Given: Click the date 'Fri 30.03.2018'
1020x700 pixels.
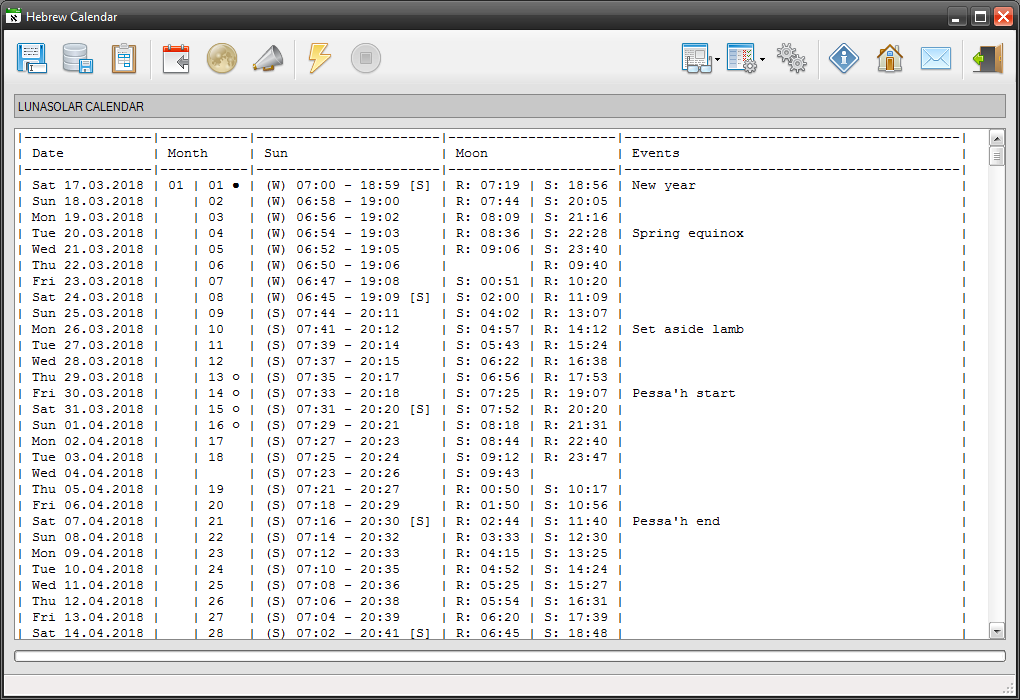Looking at the screenshot, I should [x=88, y=394].
